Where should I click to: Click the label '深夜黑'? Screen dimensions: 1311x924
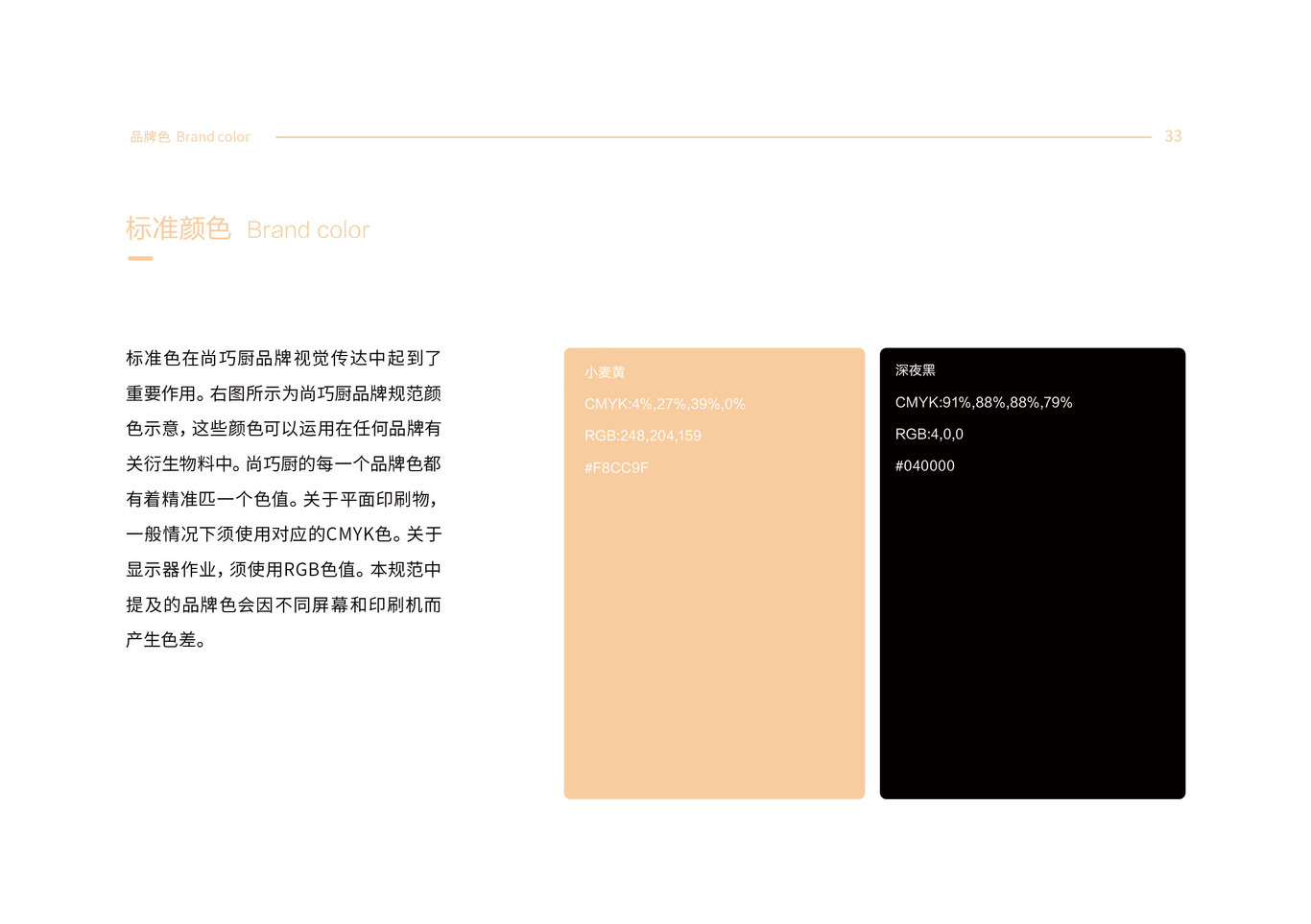coord(916,369)
